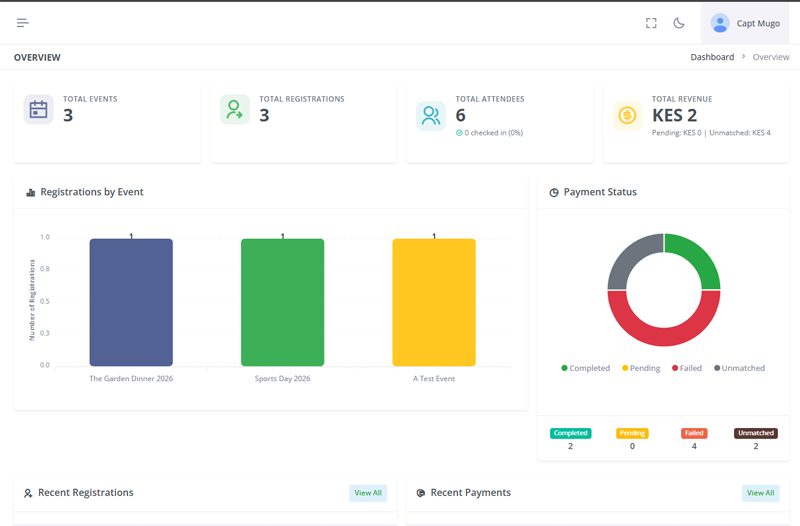Image resolution: width=800 pixels, height=526 pixels.
Task: Click 'Number of Registrations' axis title
Action: pyautogui.click(x=32, y=300)
